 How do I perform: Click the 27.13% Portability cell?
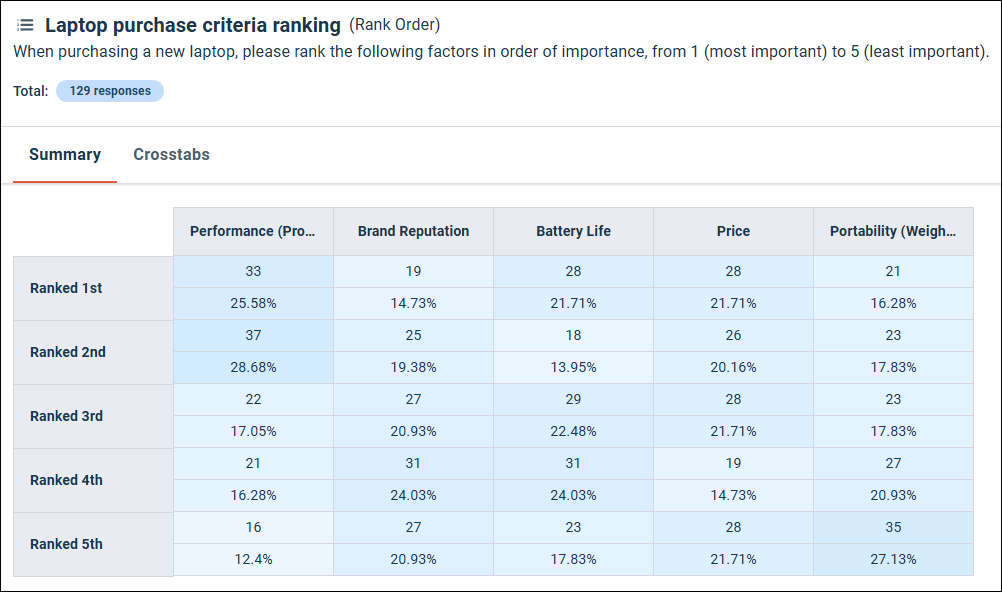pos(893,559)
